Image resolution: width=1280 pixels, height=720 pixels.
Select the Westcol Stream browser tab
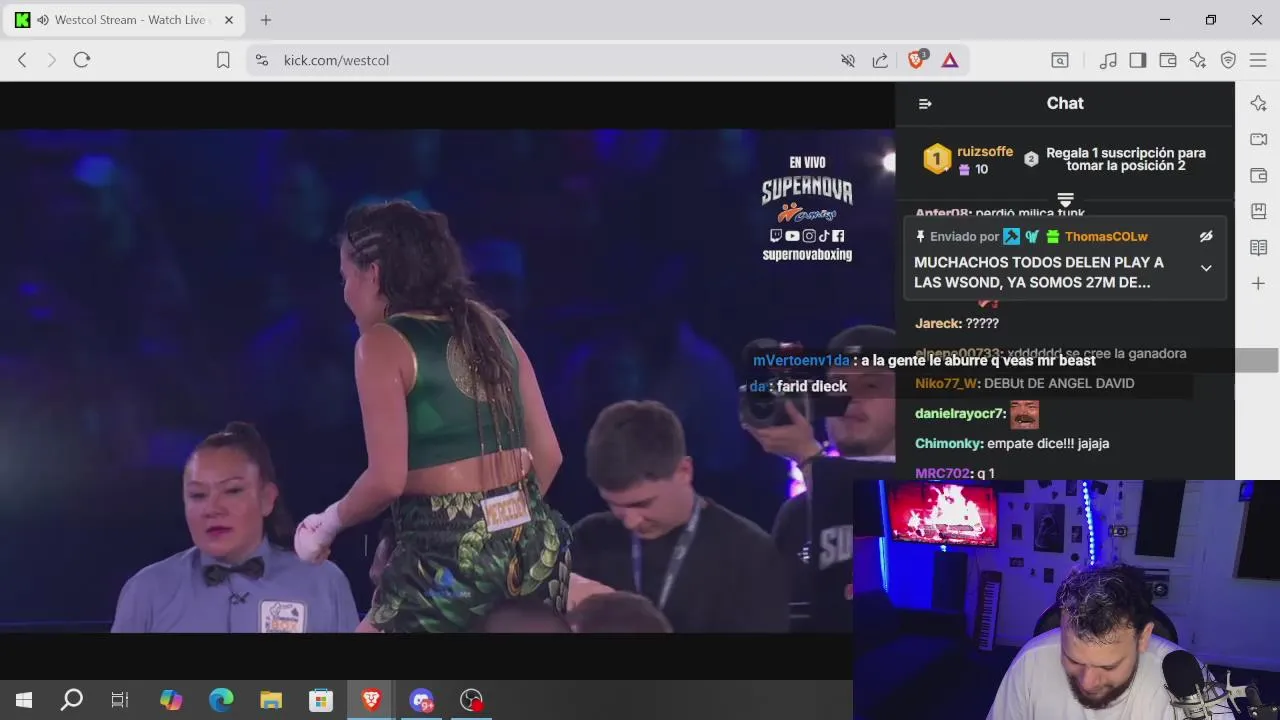(x=125, y=20)
